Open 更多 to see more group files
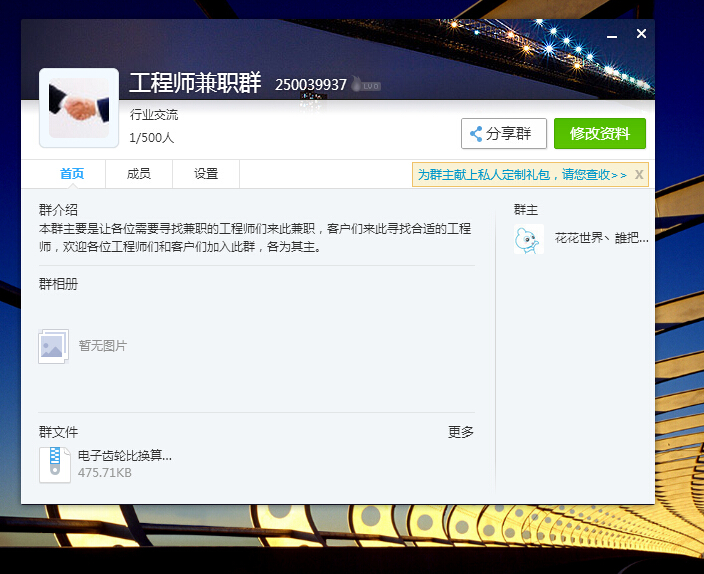Image resolution: width=704 pixels, height=574 pixels. point(461,432)
